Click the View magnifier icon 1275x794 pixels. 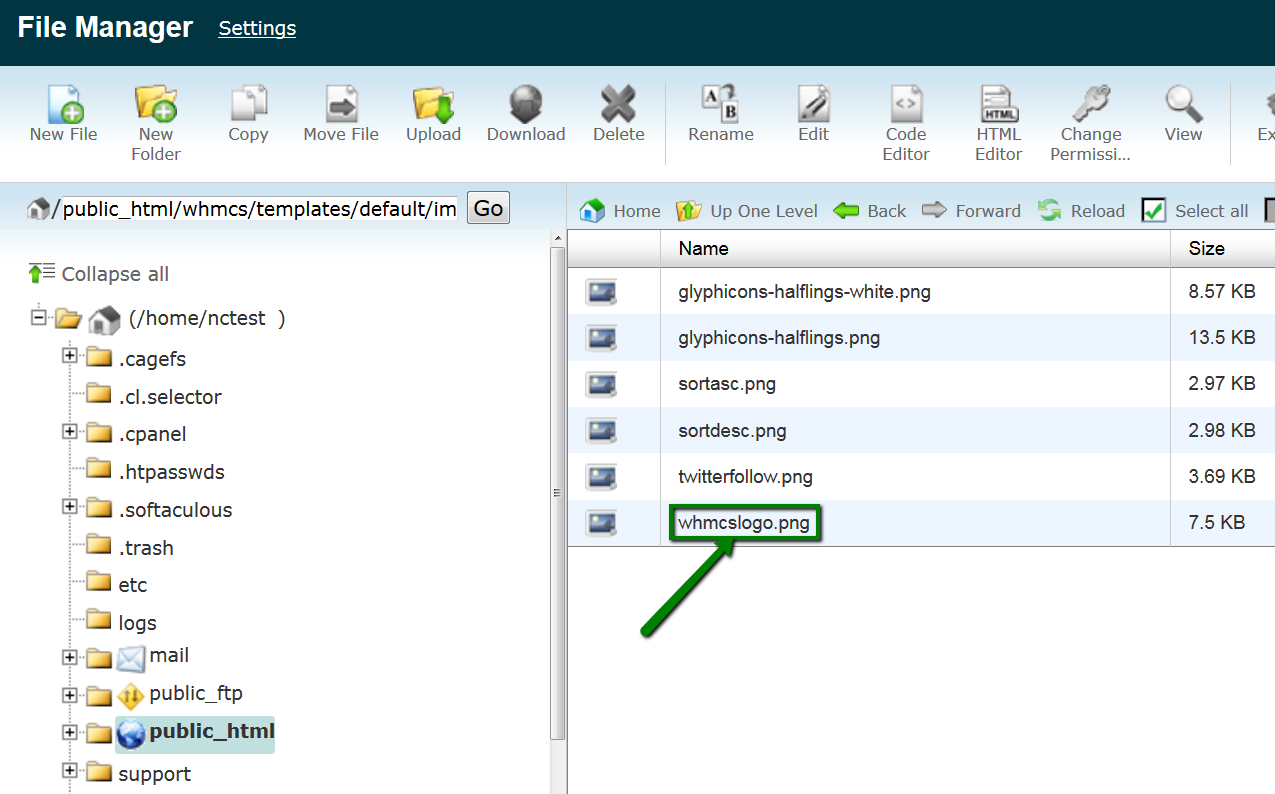(x=1183, y=104)
